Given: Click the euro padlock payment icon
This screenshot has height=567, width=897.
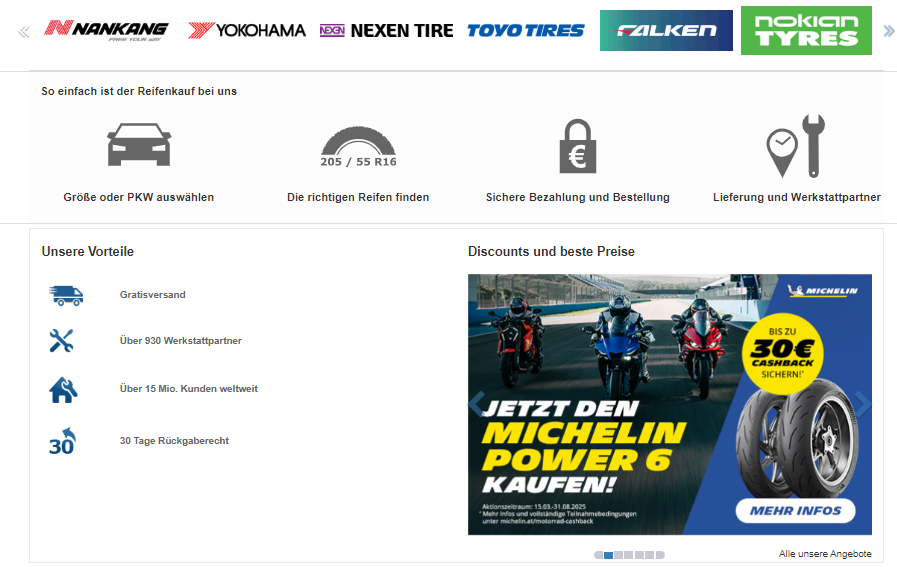Looking at the screenshot, I should pos(578,146).
